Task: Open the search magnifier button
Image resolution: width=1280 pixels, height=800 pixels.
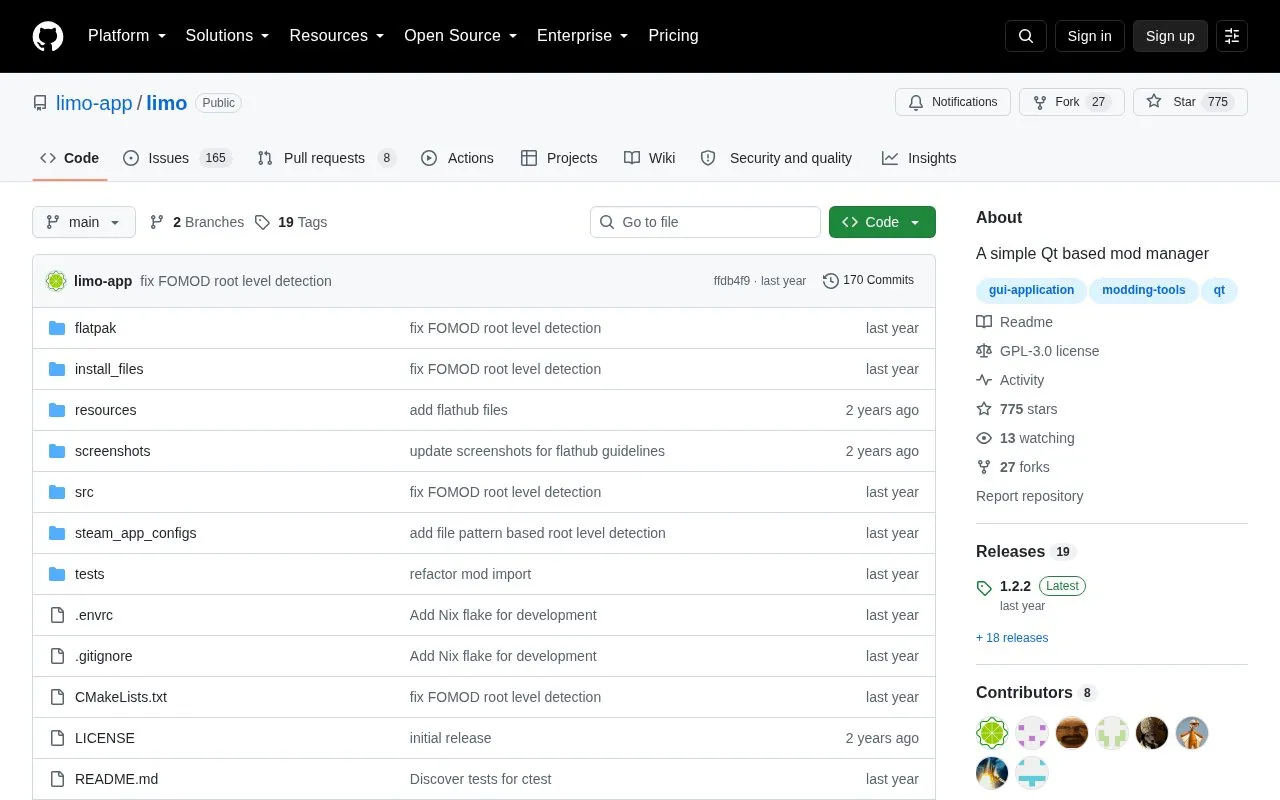Action: pos(1026,36)
